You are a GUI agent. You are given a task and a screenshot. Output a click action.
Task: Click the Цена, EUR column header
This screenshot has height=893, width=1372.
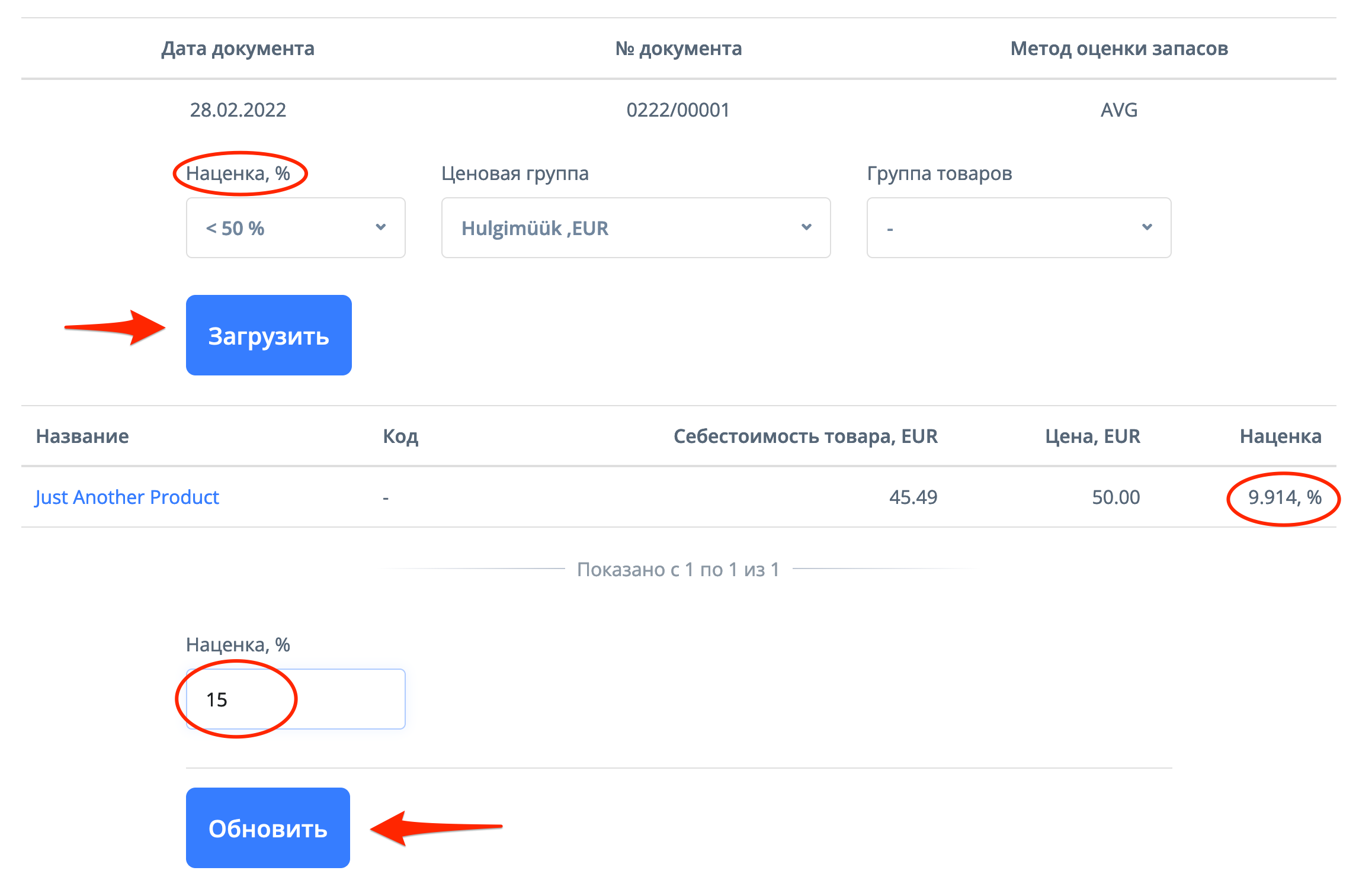click(1092, 436)
